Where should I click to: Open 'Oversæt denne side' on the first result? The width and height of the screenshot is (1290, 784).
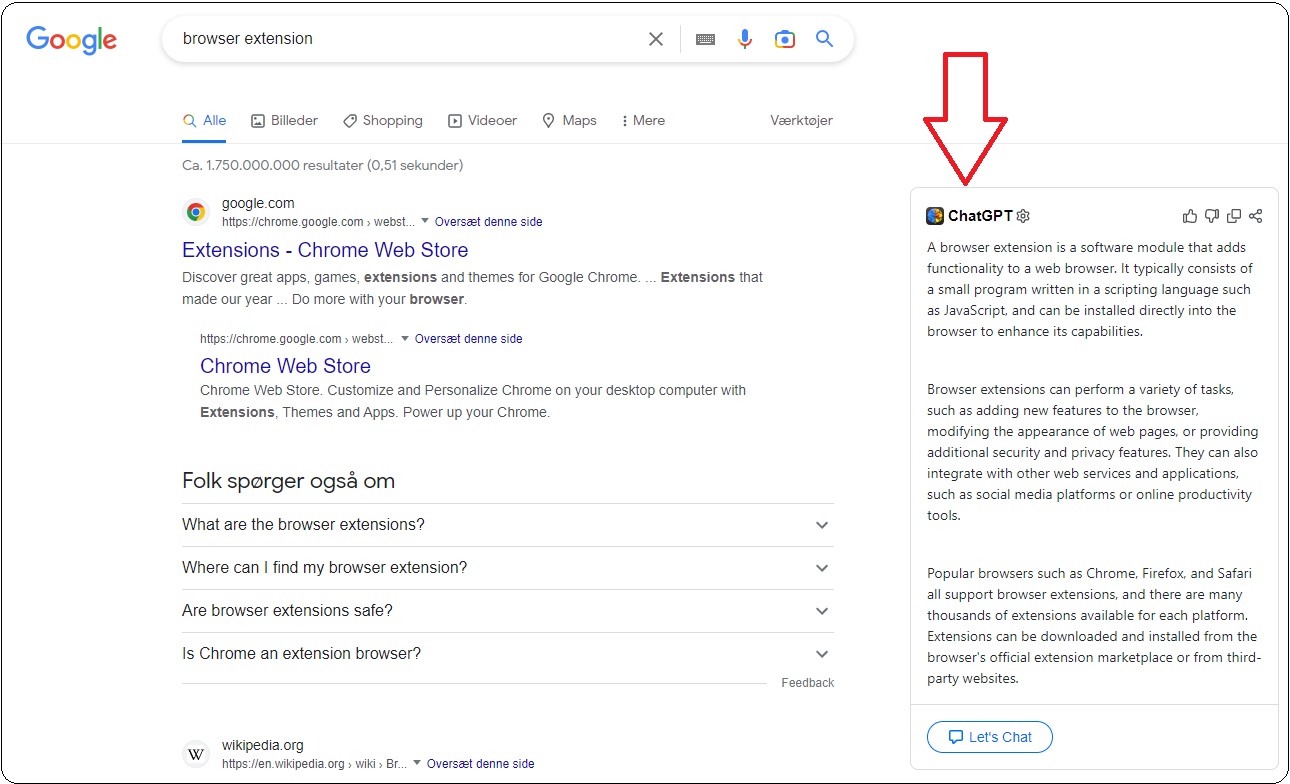tap(488, 221)
